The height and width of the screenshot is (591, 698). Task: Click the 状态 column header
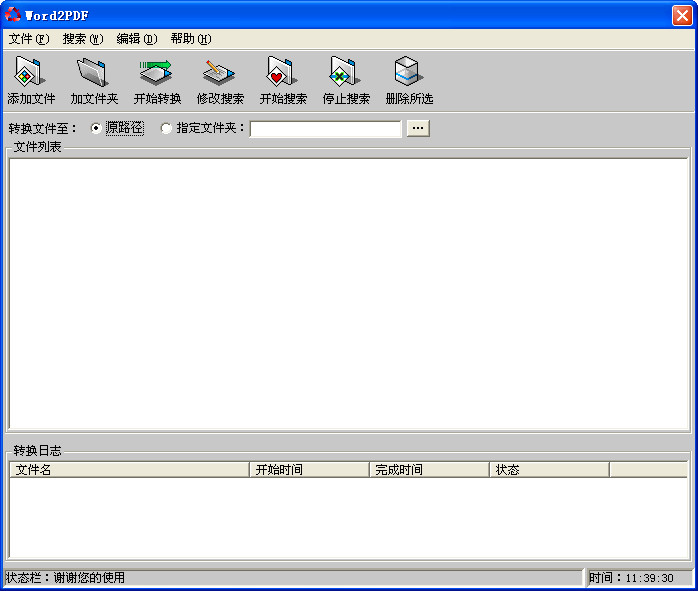(x=550, y=470)
